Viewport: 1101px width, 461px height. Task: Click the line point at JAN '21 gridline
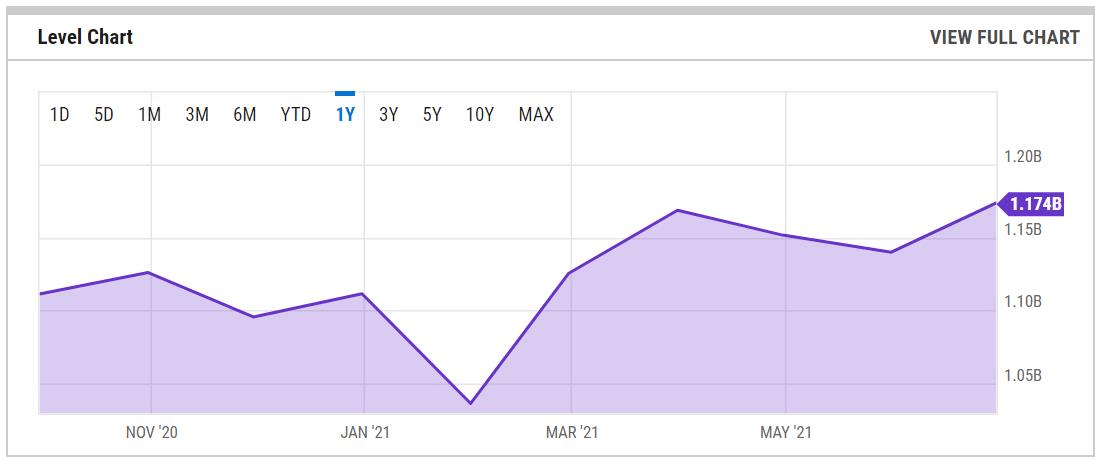tap(363, 294)
